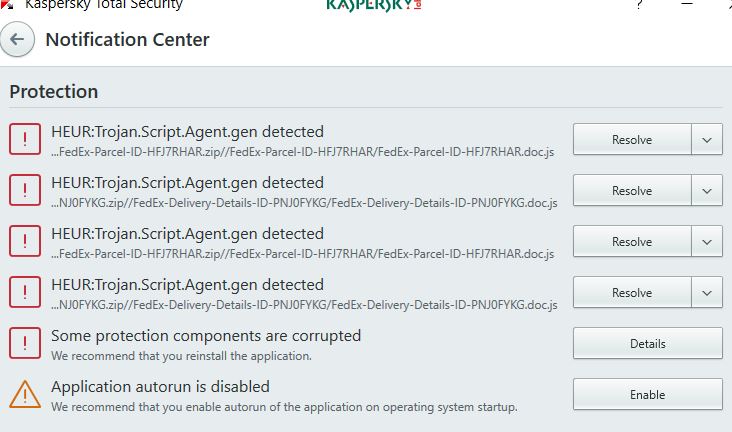Open the help question mark in title bar
Screen dimensions: 732x432
pyautogui.click(x=639, y=5)
